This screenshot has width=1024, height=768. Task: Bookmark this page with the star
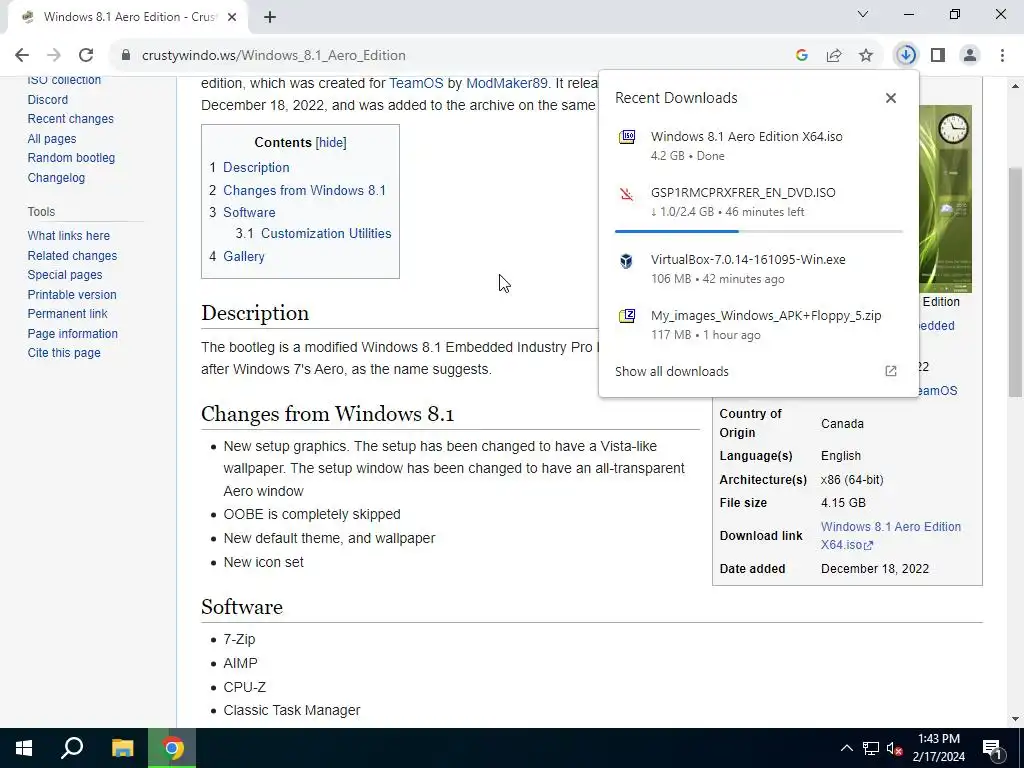(866, 56)
